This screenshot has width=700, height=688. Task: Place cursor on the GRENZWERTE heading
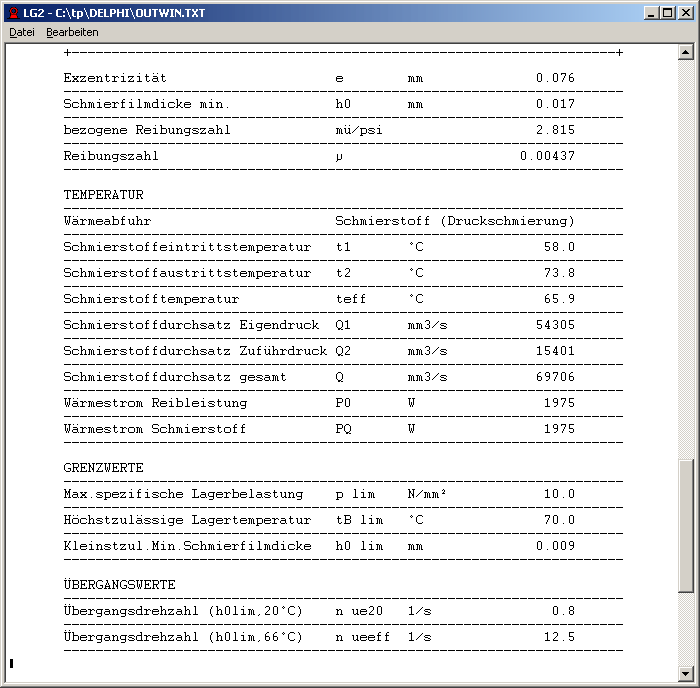(103, 468)
